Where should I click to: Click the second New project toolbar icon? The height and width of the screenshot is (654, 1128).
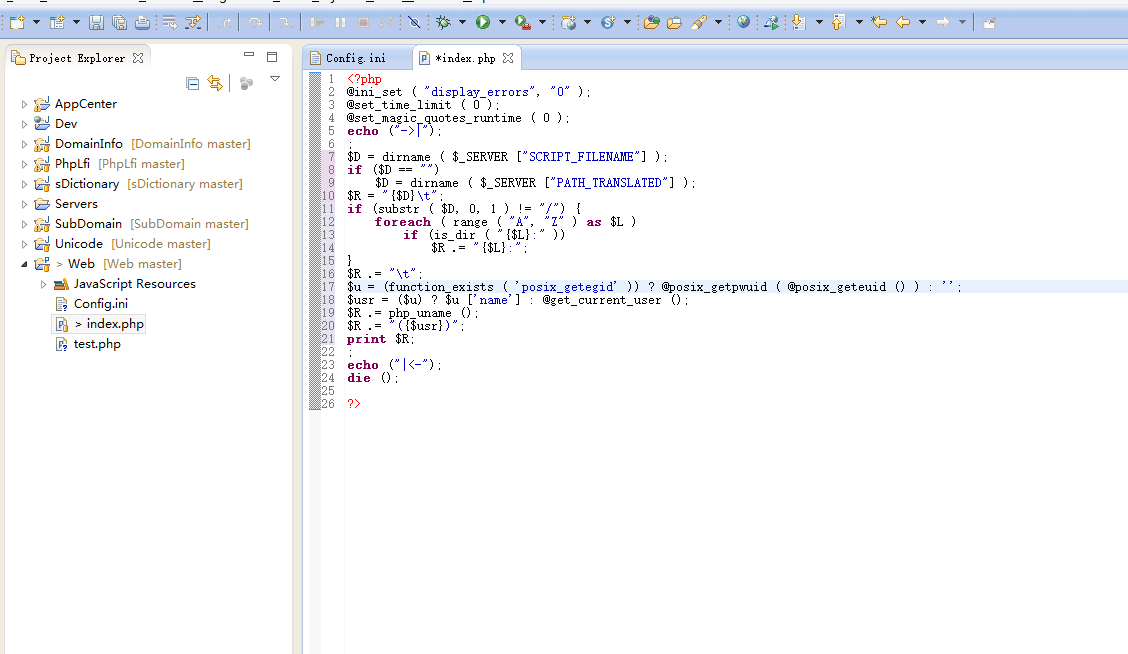coord(57,22)
